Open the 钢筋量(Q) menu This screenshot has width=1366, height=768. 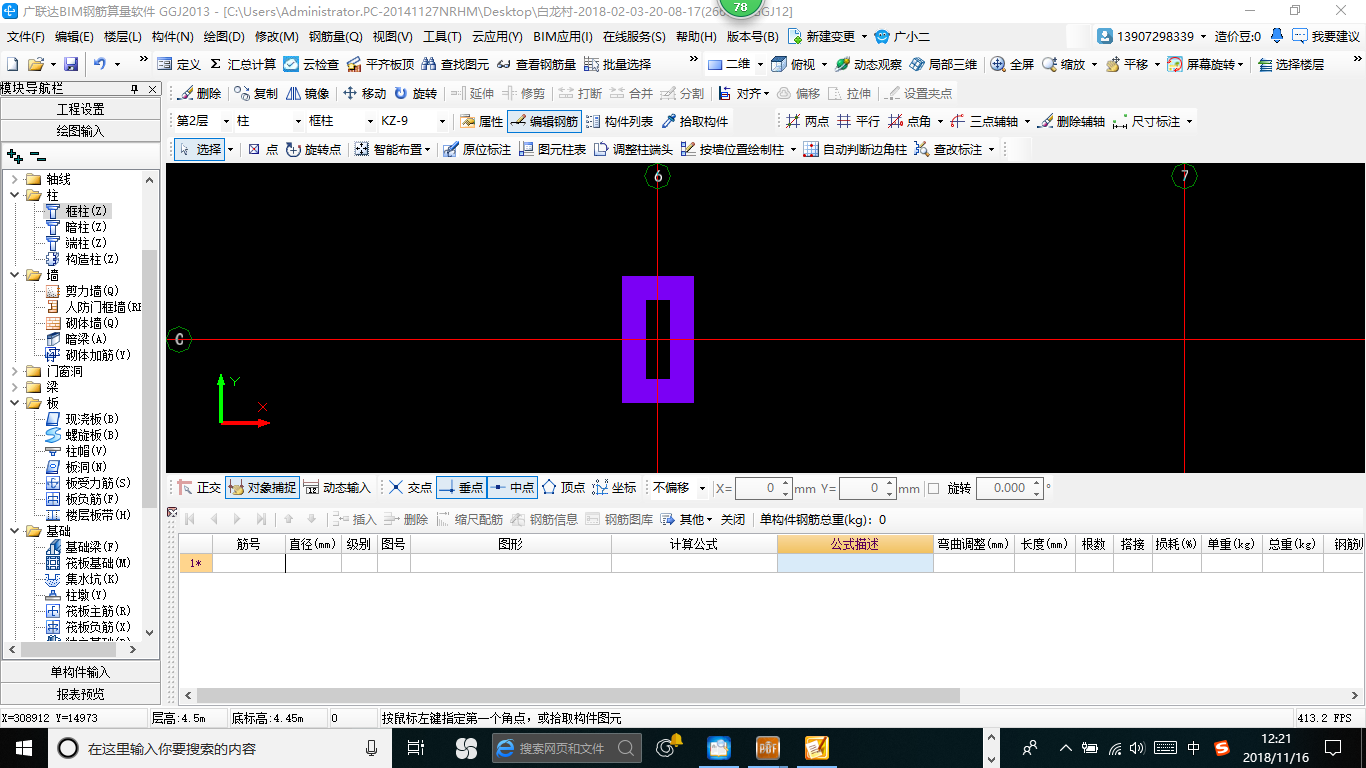[335, 37]
